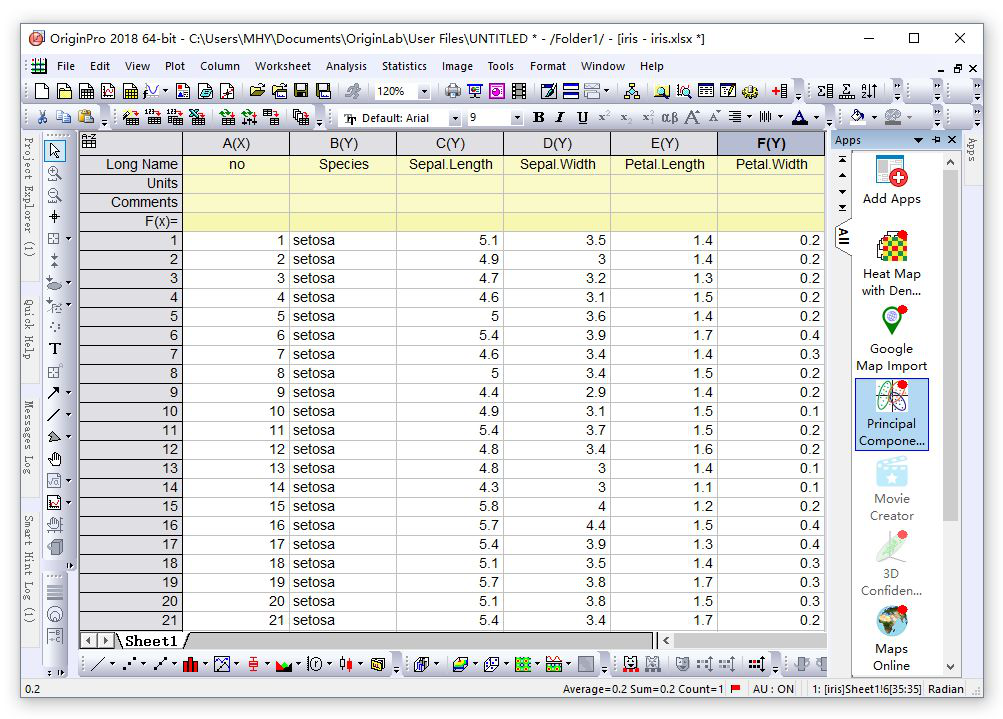The image size is (1003, 719).
Task: Select the Pointer tool
Action: [55, 151]
